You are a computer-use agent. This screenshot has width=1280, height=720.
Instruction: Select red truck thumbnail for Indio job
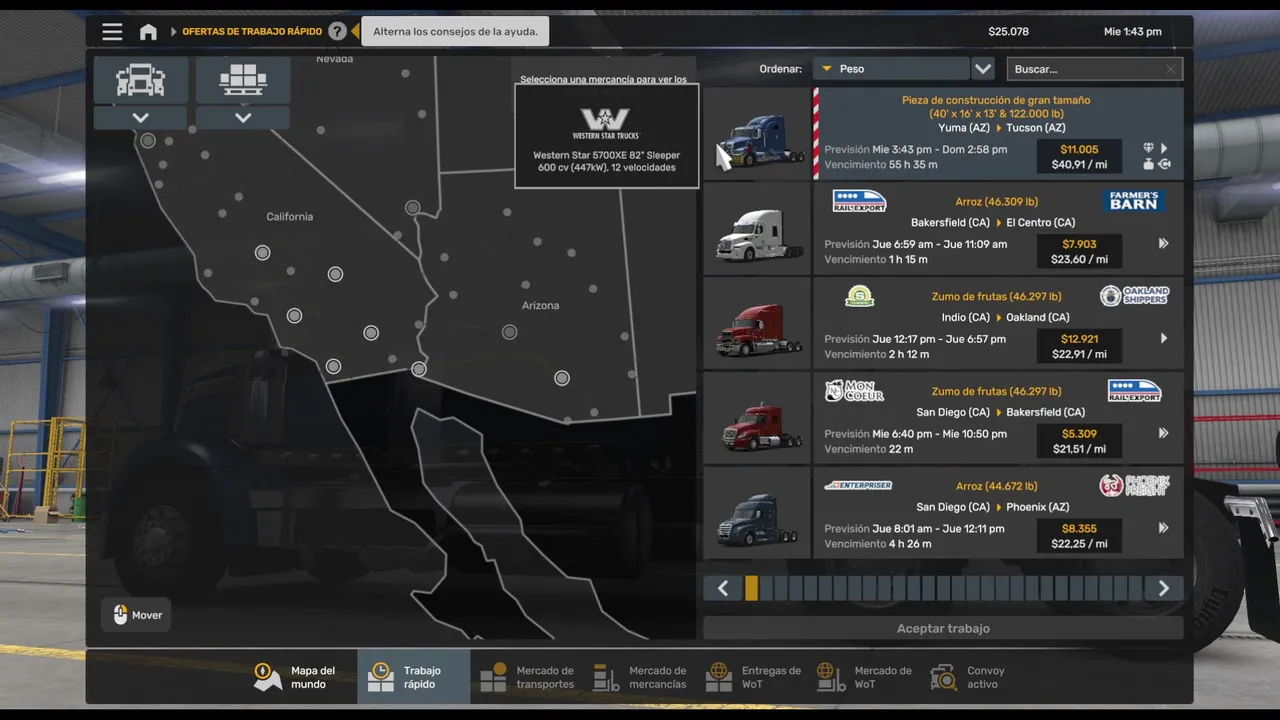click(x=757, y=324)
